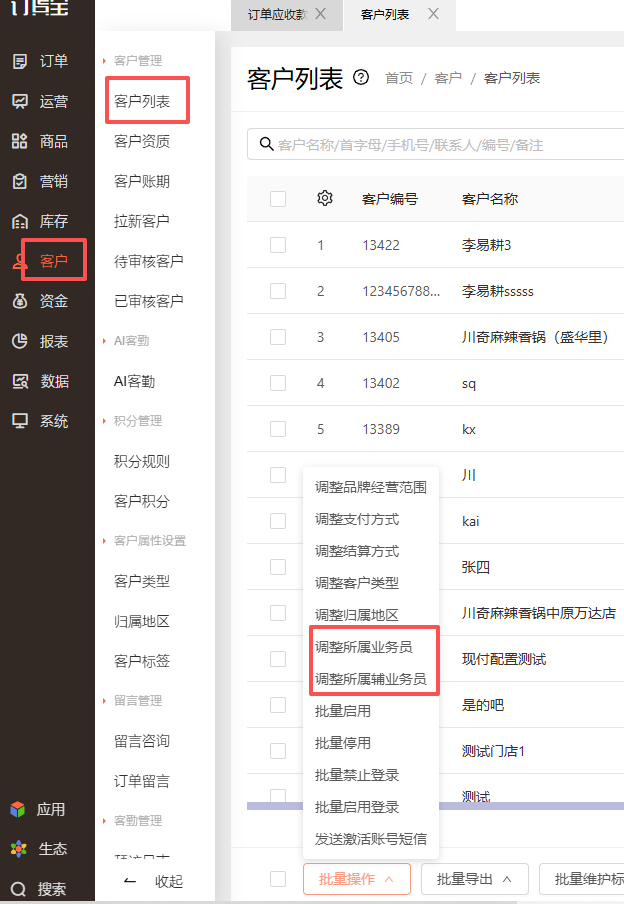
Task: Click the customer search input field
Action: click(436, 144)
